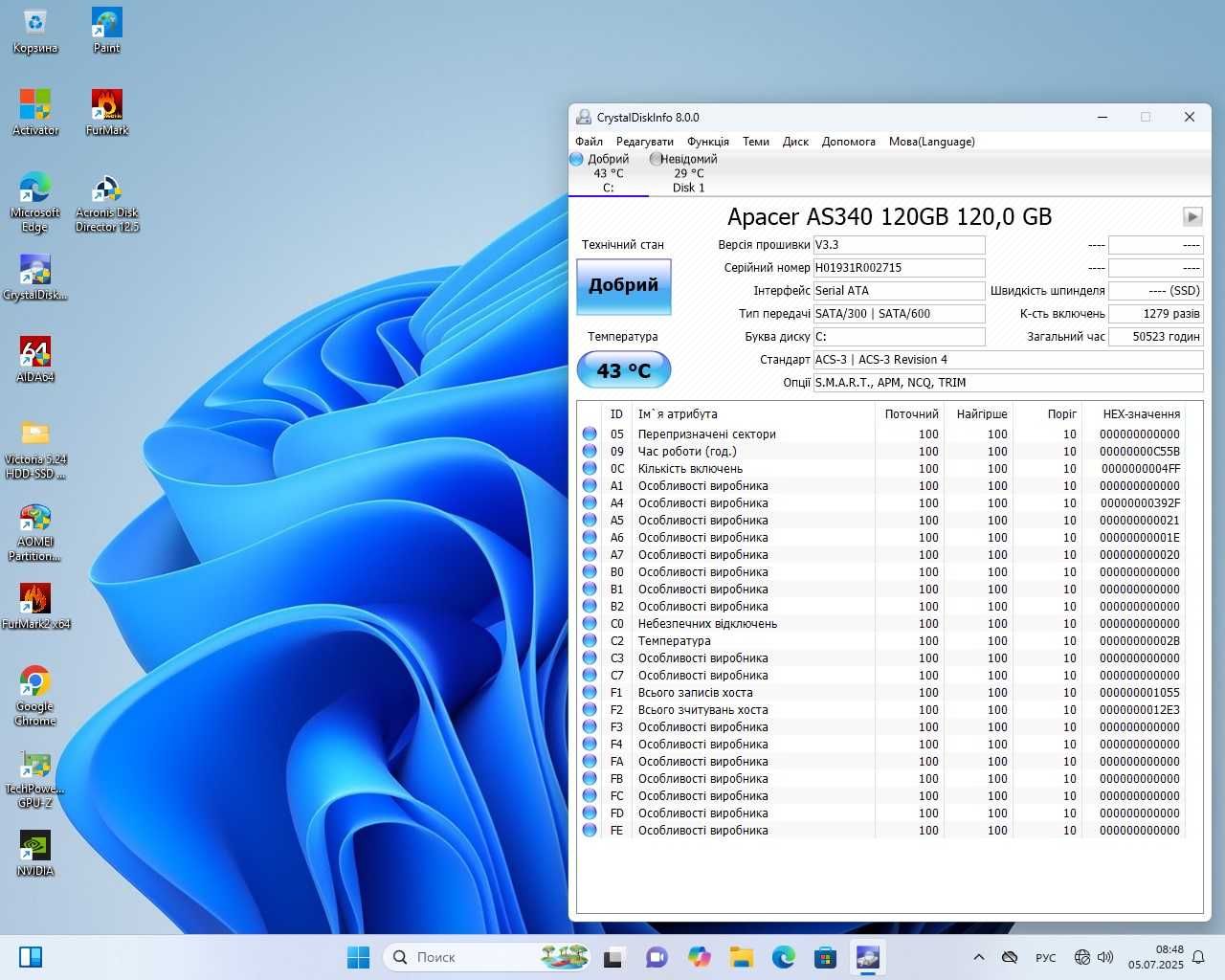Switch to the next disk arrow button
This screenshot has height=980, width=1225.
[1192, 216]
